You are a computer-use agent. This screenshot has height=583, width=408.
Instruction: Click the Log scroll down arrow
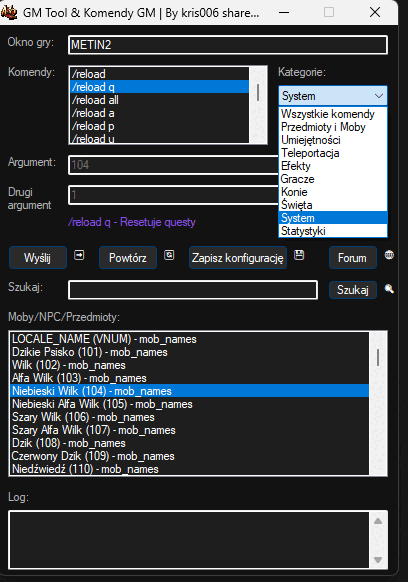[x=378, y=560]
